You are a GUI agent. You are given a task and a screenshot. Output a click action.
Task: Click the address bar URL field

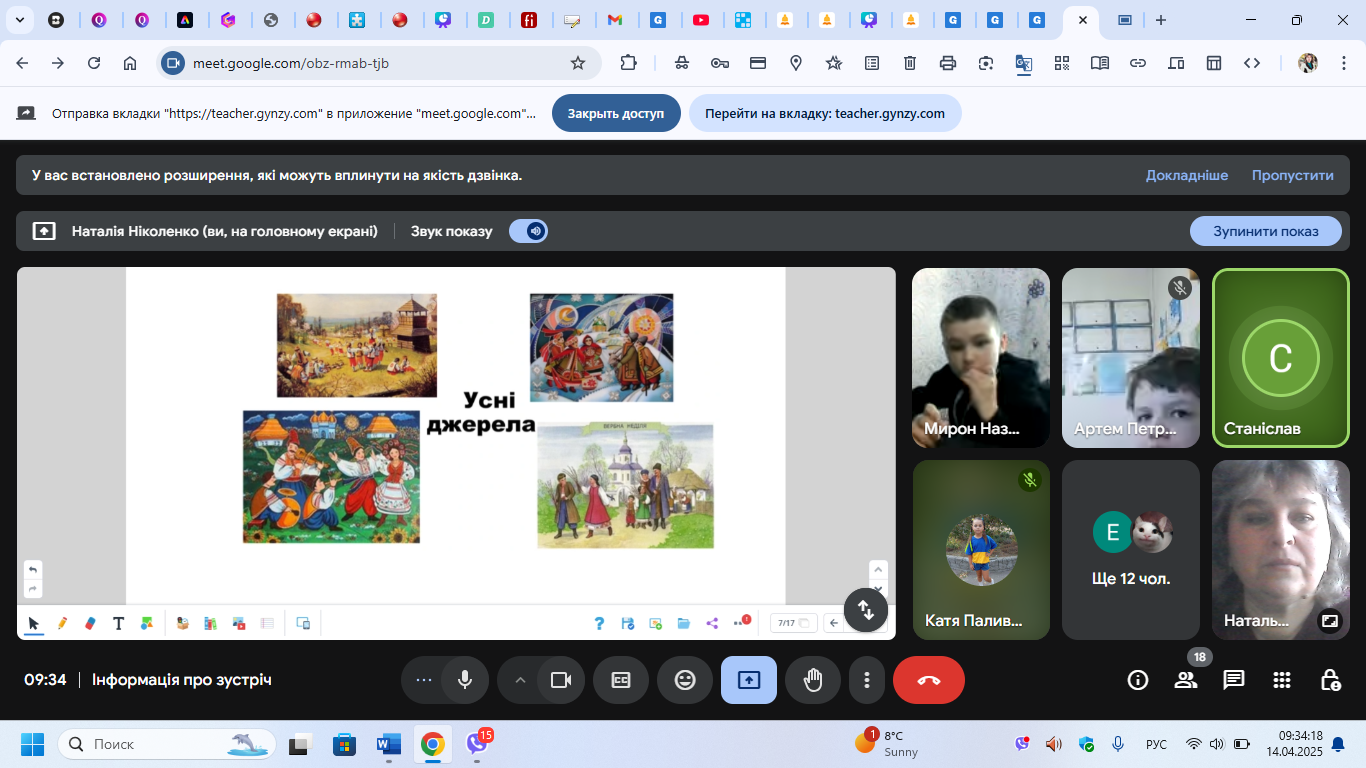379,63
